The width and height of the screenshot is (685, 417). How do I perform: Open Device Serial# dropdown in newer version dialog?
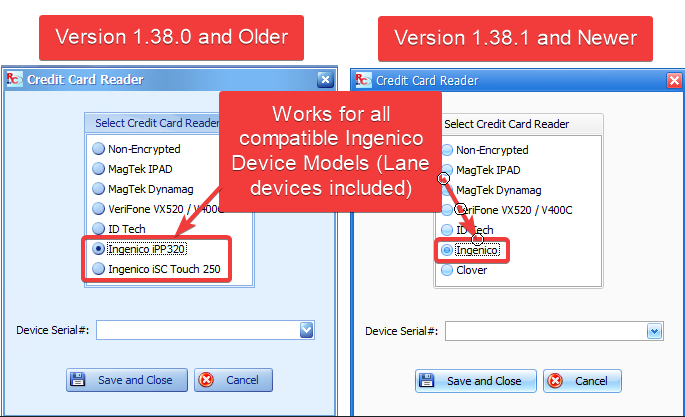pyautogui.click(x=654, y=331)
